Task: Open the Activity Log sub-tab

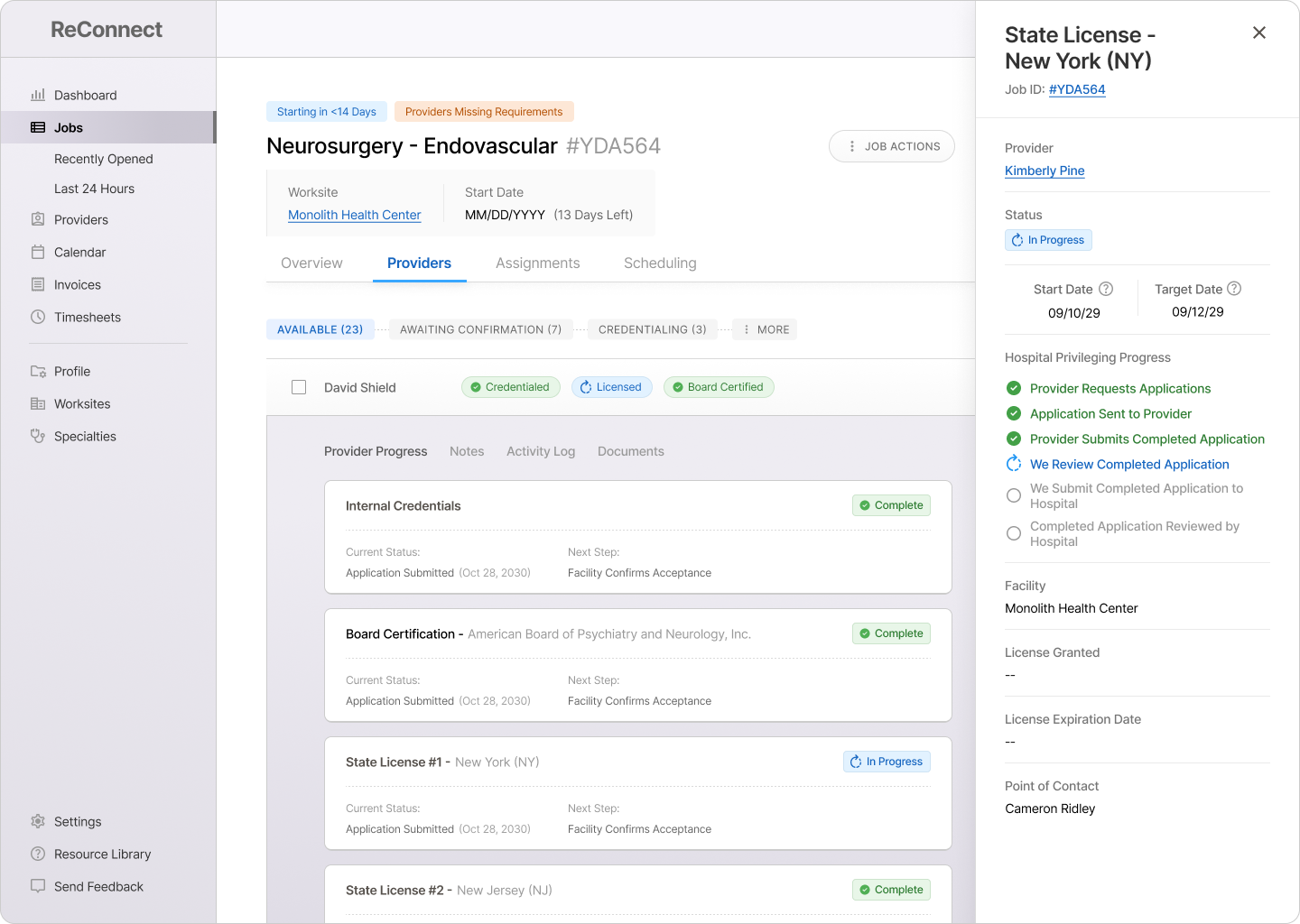Action: pyautogui.click(x=541, y=451)
